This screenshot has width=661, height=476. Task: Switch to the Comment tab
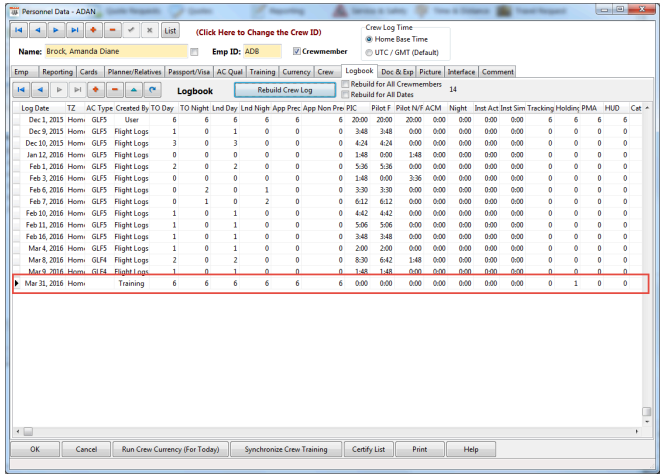(x=498, y=72)
